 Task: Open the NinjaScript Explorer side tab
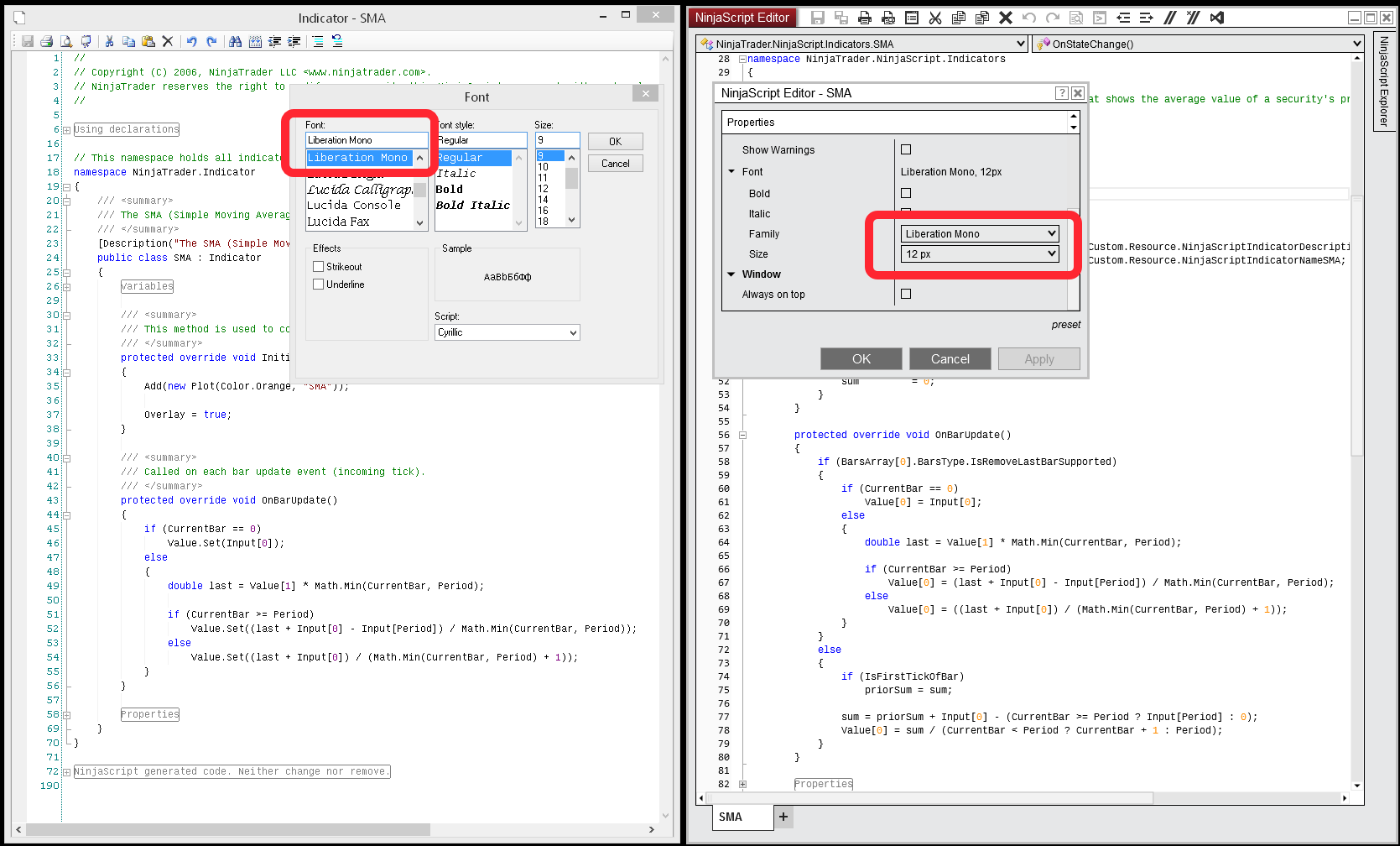1384,81
